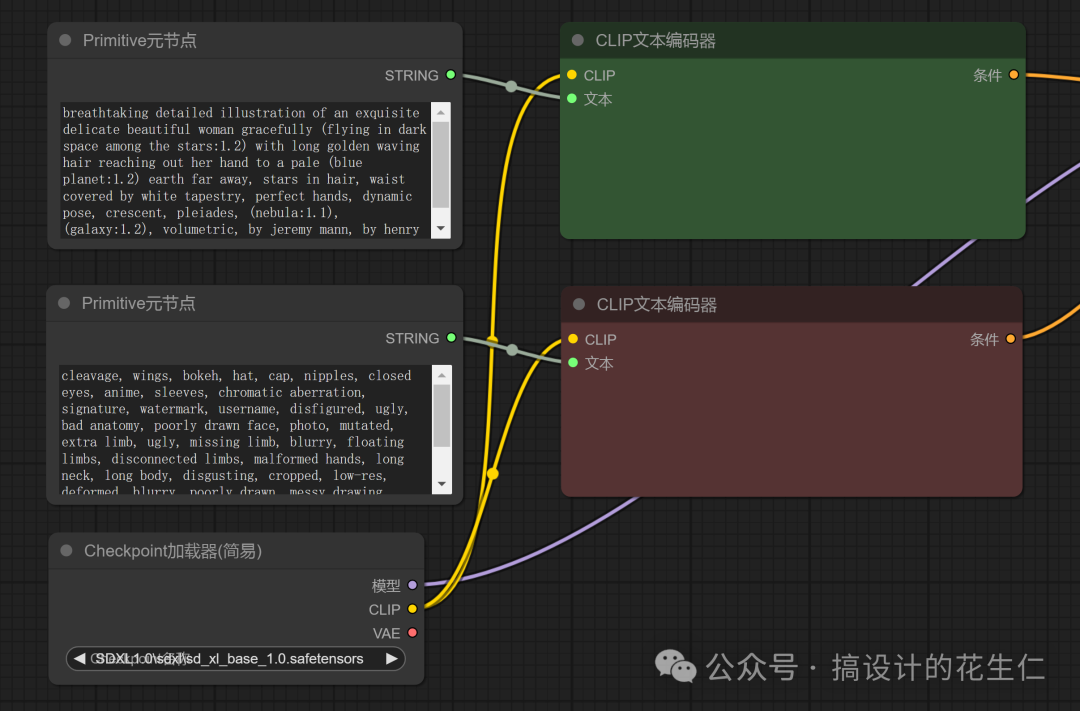Click scroll-down arrow in the cleavage prompt box
Image resolution: width=1080 pixels, height=711 pixels.
442,484
